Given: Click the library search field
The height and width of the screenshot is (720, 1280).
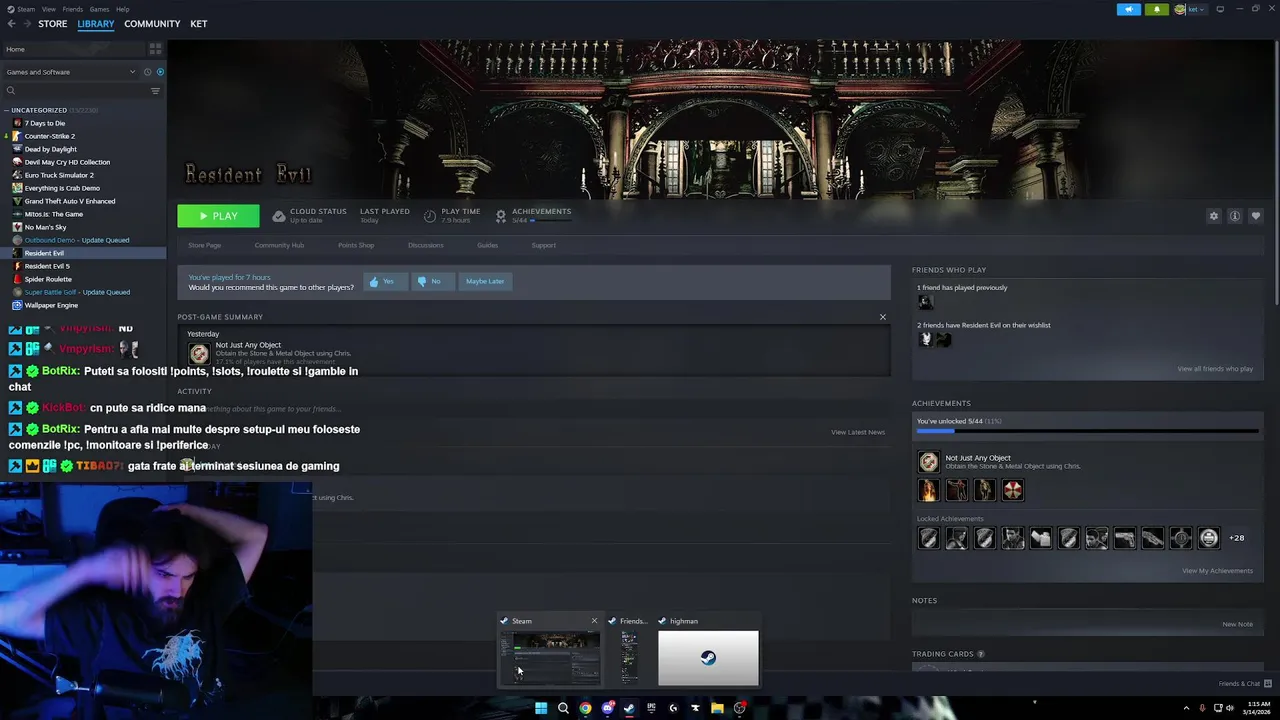Looking at the screenshot, I should [75, 91].
